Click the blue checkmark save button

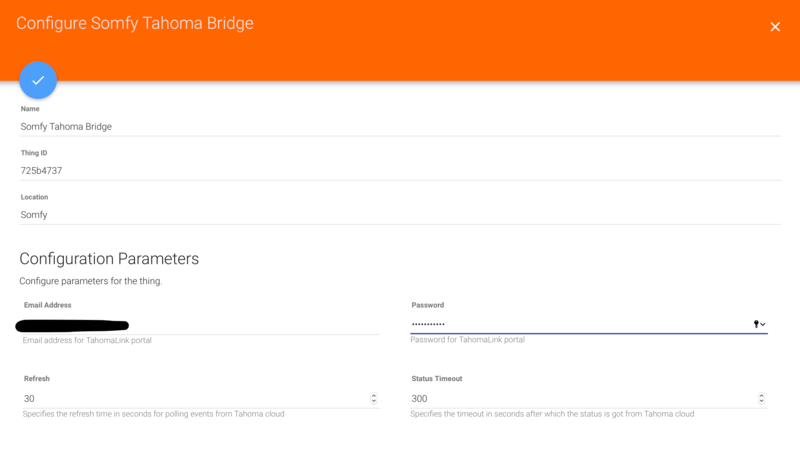[x=38, y=80]
